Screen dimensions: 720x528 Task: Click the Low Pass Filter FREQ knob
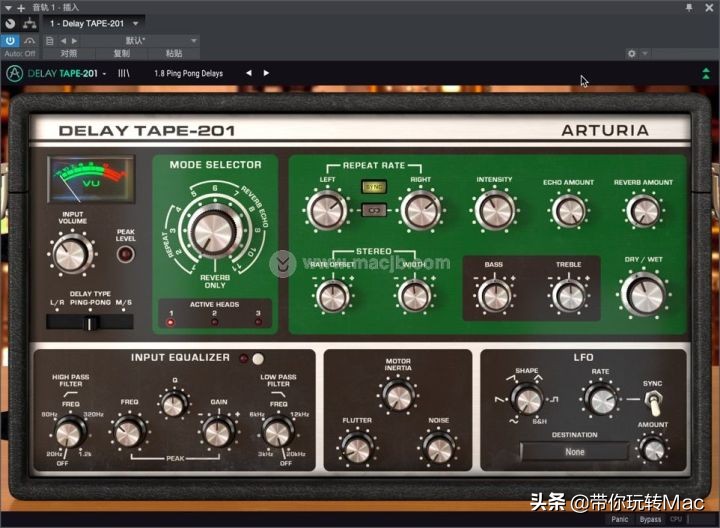[x=277, y=433]
